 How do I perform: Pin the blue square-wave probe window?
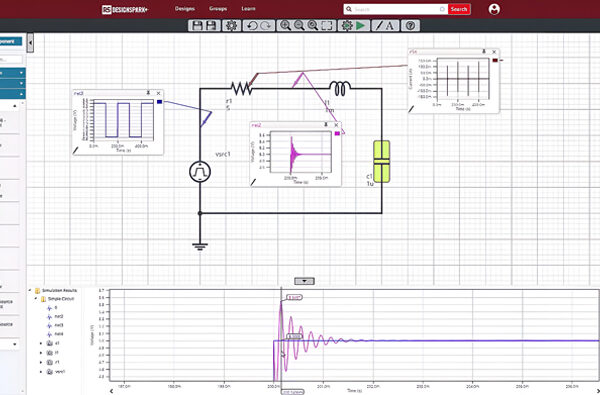click(x=148, y=93)
